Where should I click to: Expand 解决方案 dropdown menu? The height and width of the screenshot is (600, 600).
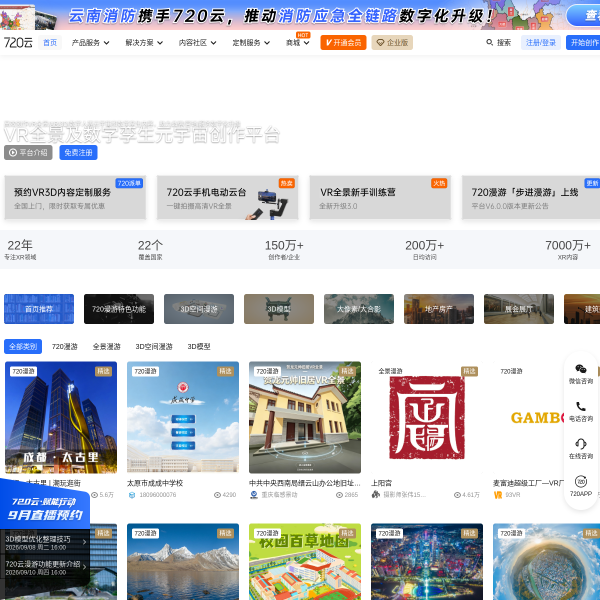144,42
